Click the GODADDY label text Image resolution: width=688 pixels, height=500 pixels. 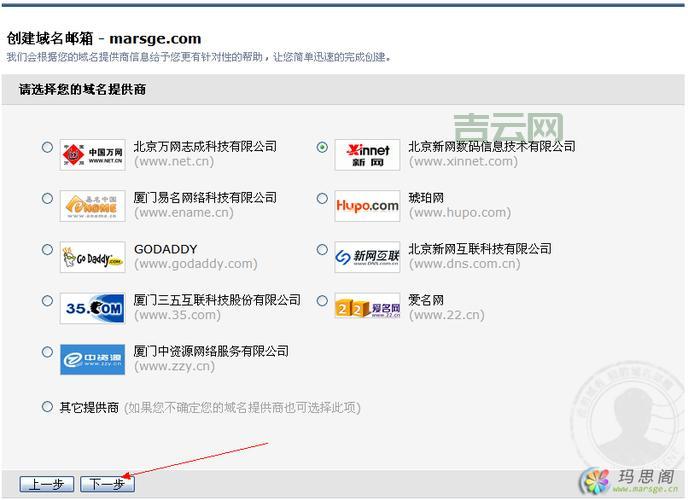tap(165, 249)
